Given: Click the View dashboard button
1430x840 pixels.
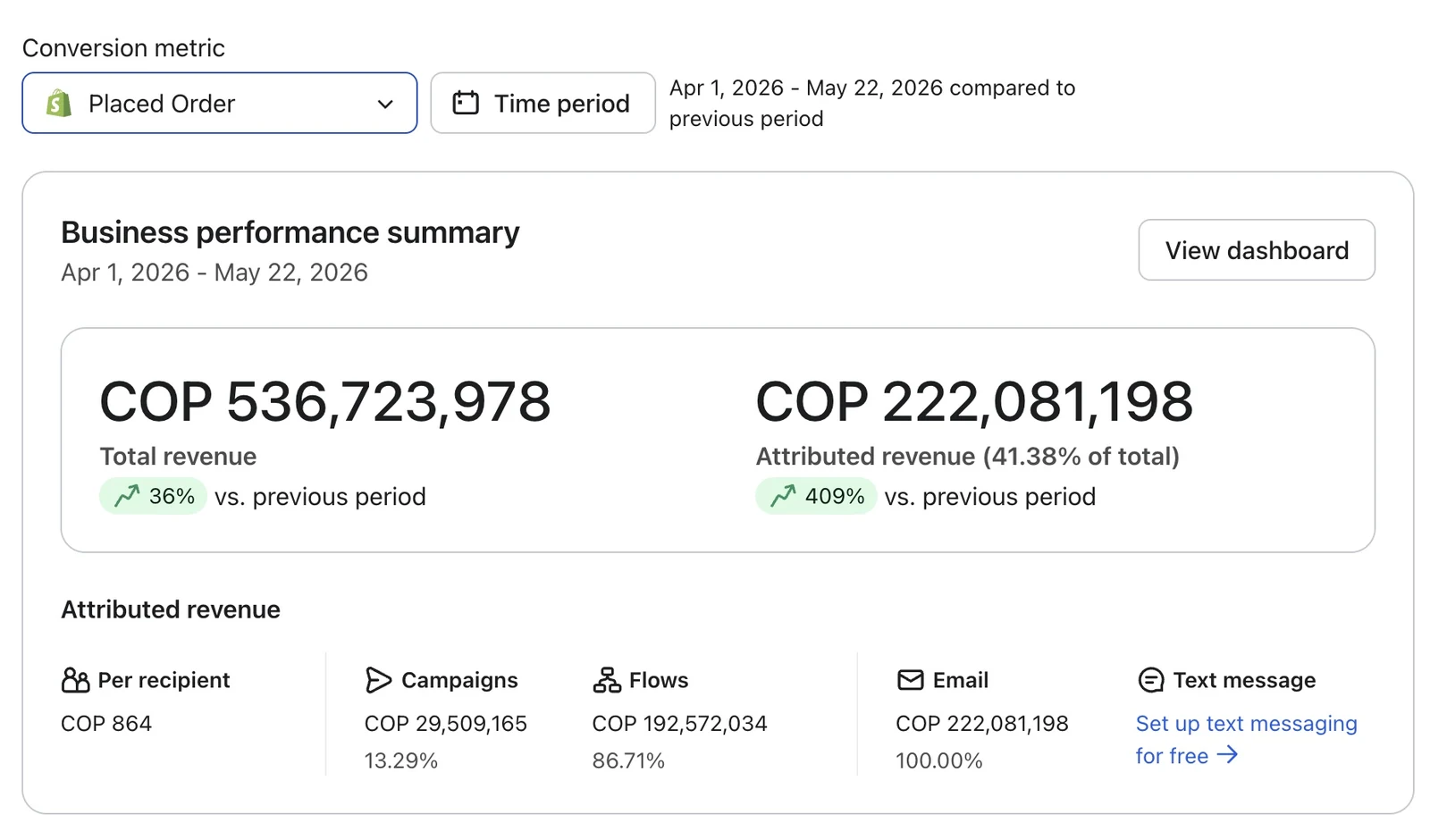Looking at the screenshot, I should point(1257,250).
